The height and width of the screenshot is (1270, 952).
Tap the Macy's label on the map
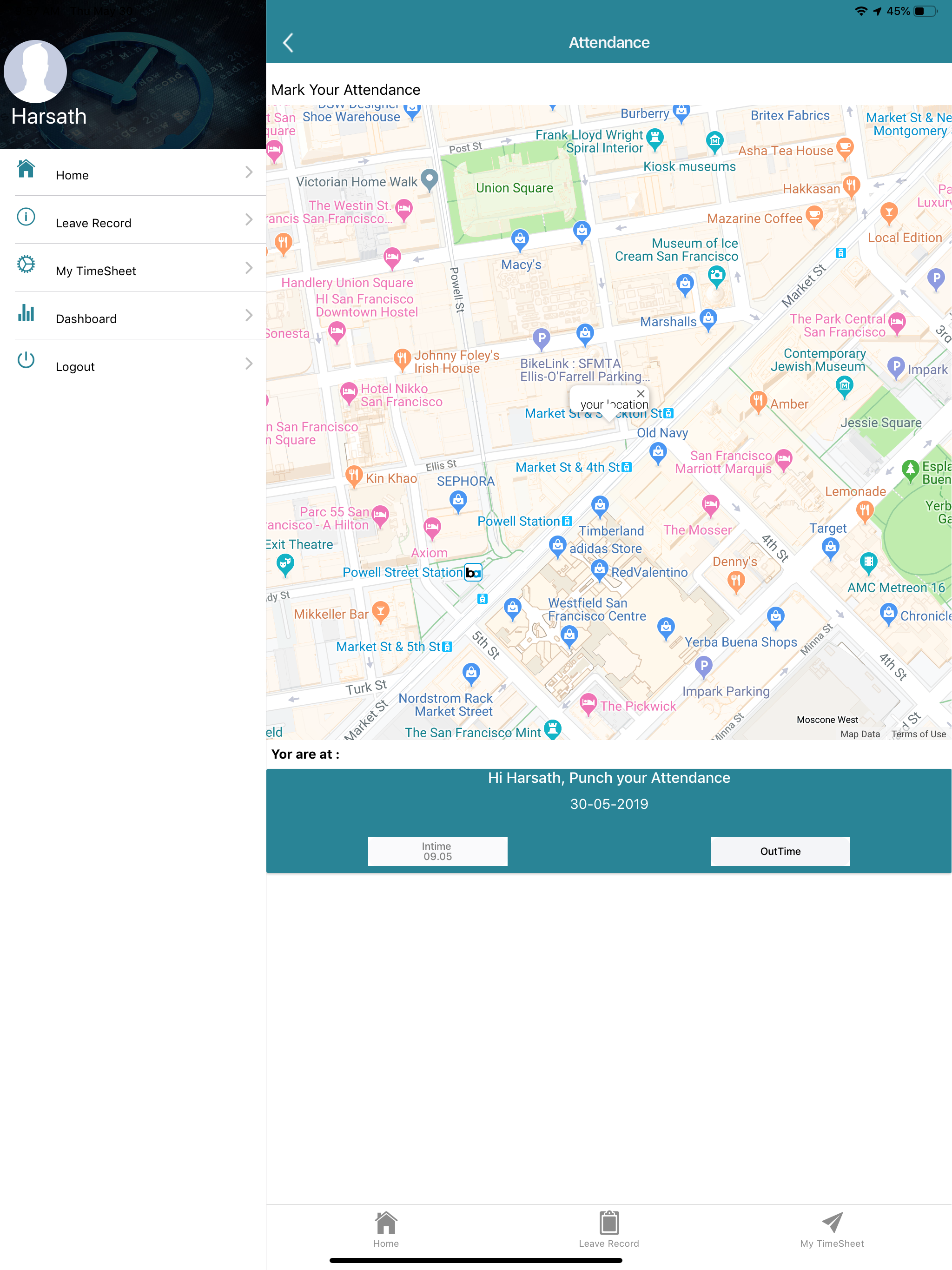(x=522, y=265)
